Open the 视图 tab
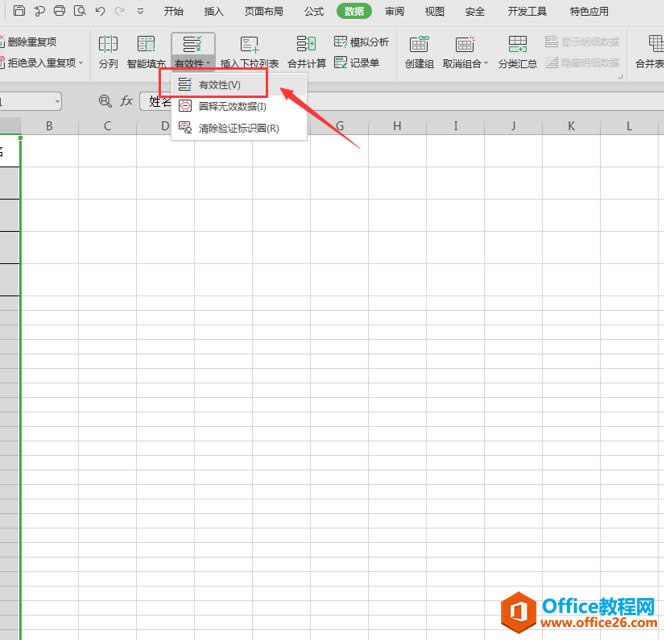This screenshot has height=640, width=664. [434, 11]
